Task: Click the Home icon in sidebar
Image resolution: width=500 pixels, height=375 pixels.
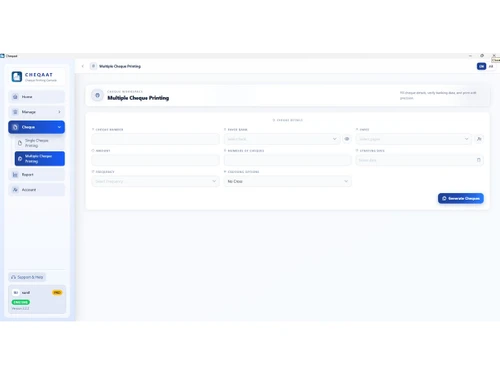Action: click(15, 97)
